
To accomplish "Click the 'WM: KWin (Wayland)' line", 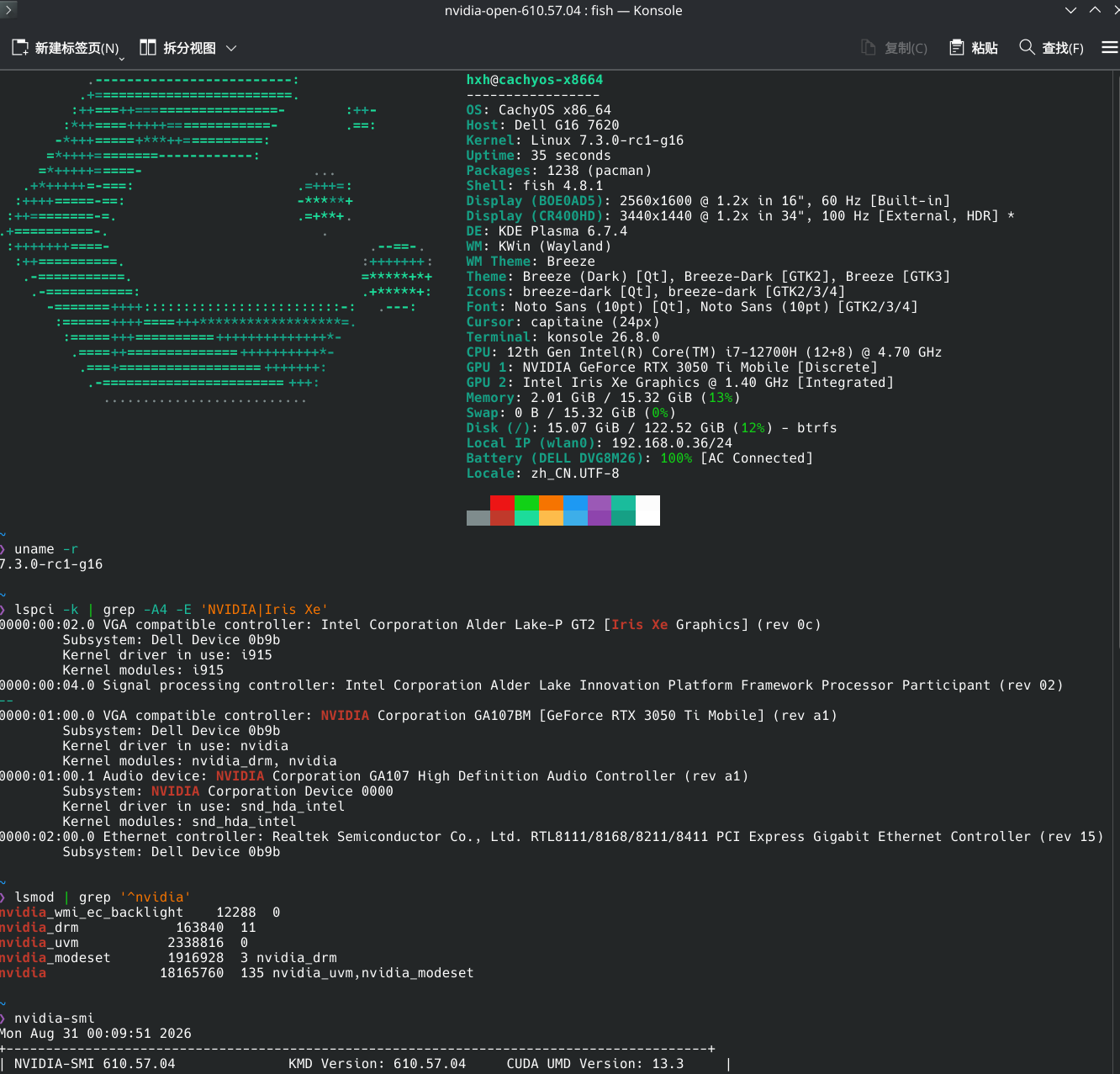I will (539, 246).
